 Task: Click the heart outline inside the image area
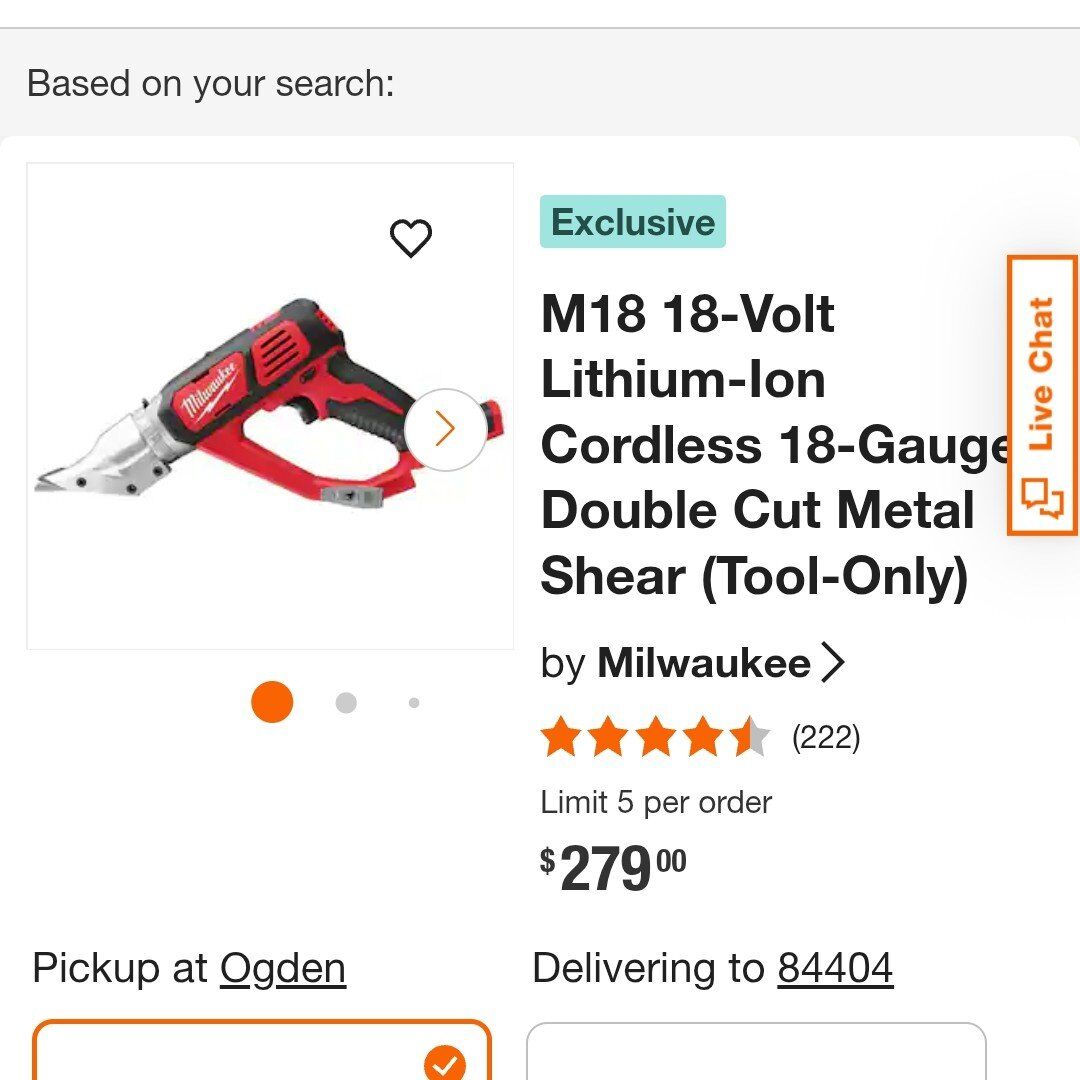[410, 238]
